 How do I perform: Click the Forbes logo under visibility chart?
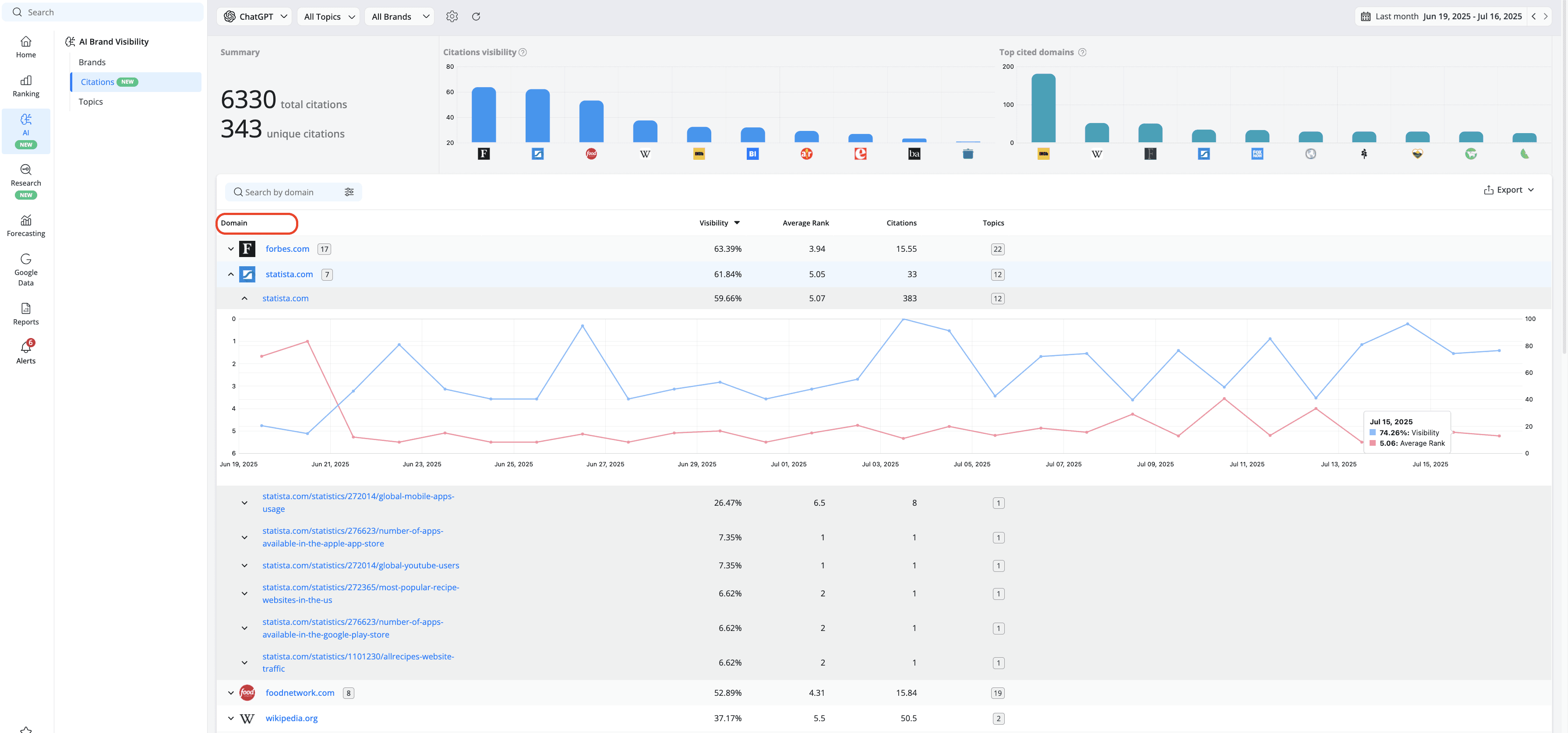click(x=484, y=154)
